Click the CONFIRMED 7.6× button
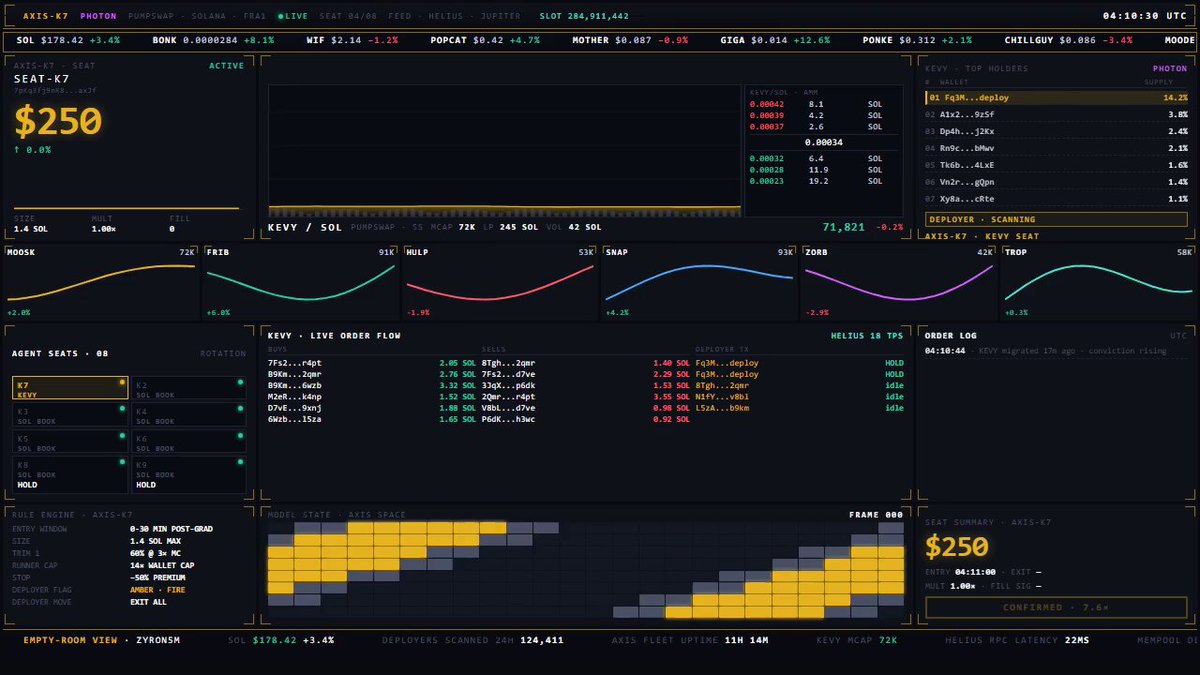 click(1057, 607)
